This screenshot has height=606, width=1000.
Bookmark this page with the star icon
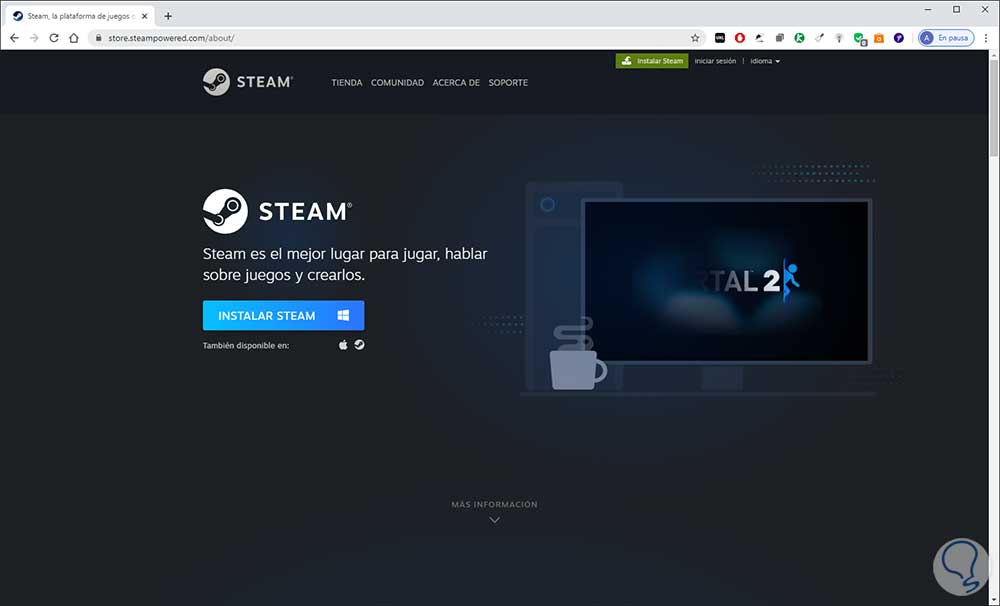click(x=695, y=38)
